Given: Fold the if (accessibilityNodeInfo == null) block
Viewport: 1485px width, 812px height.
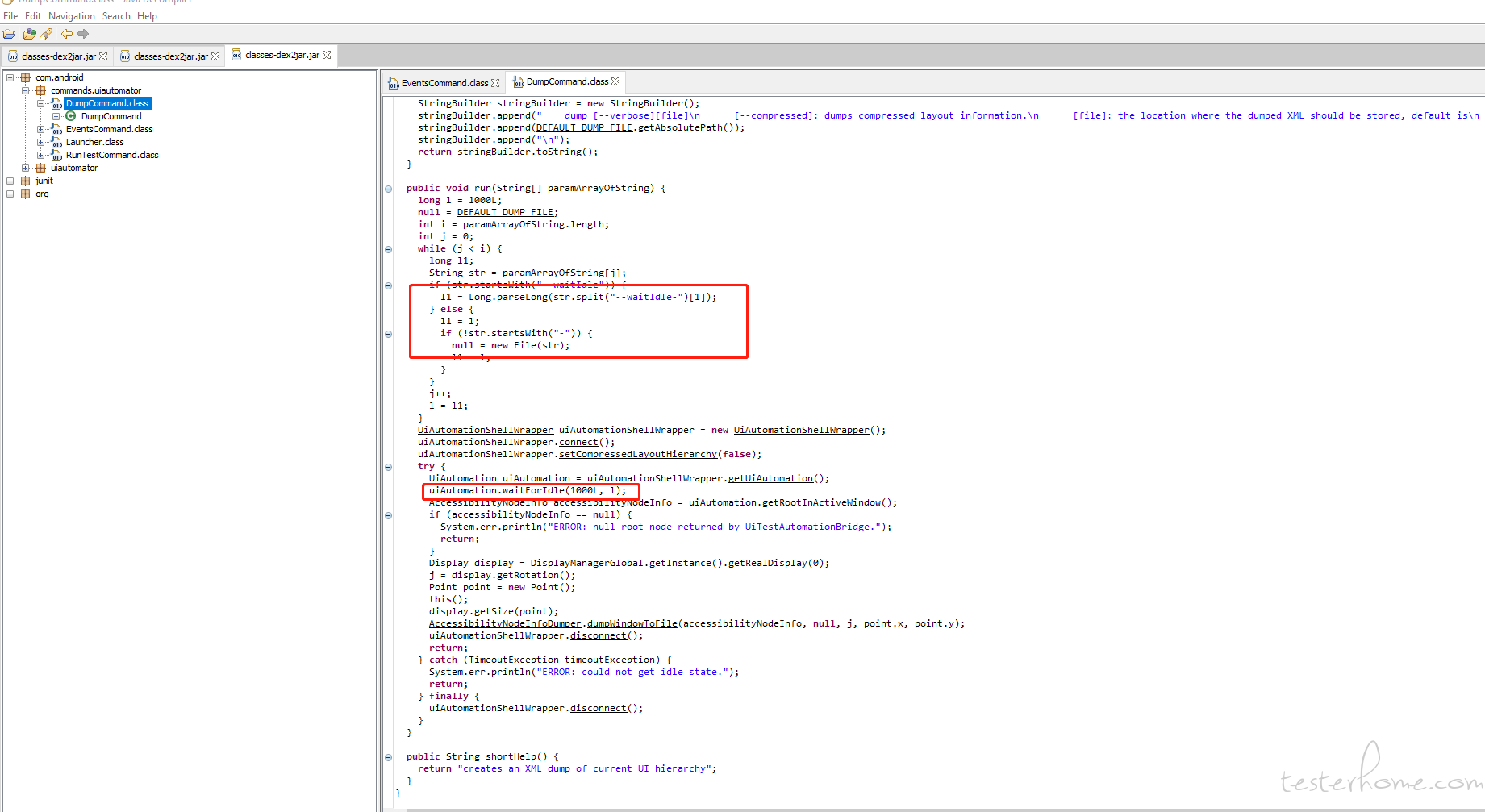Looking at the screenshot, I should click(x=389, y=515).
